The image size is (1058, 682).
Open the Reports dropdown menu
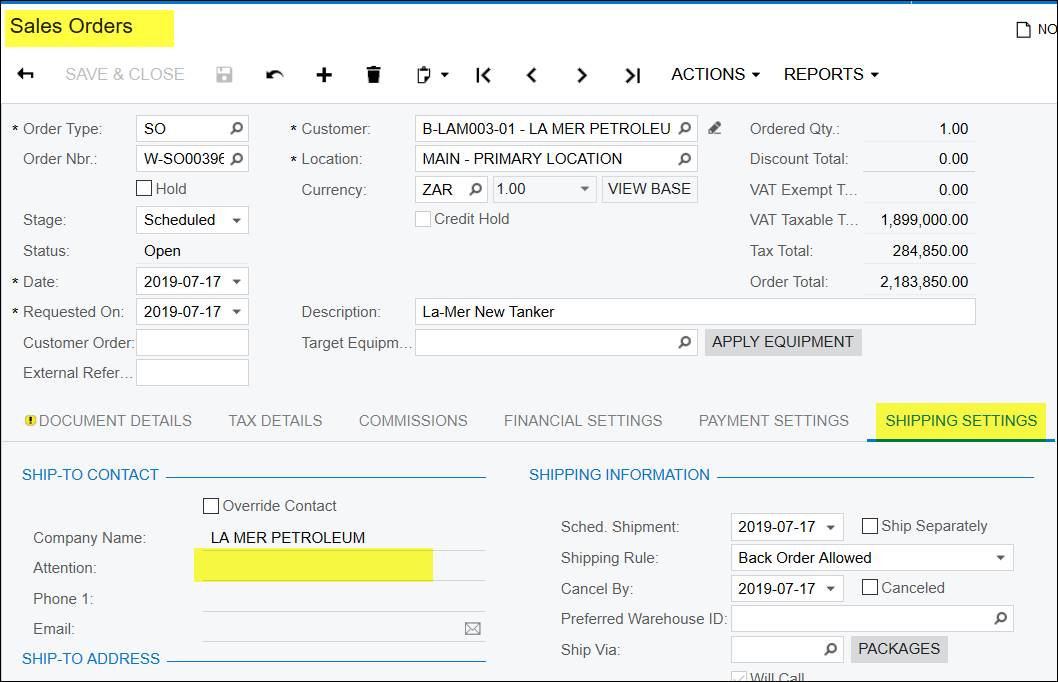point(830,75)
